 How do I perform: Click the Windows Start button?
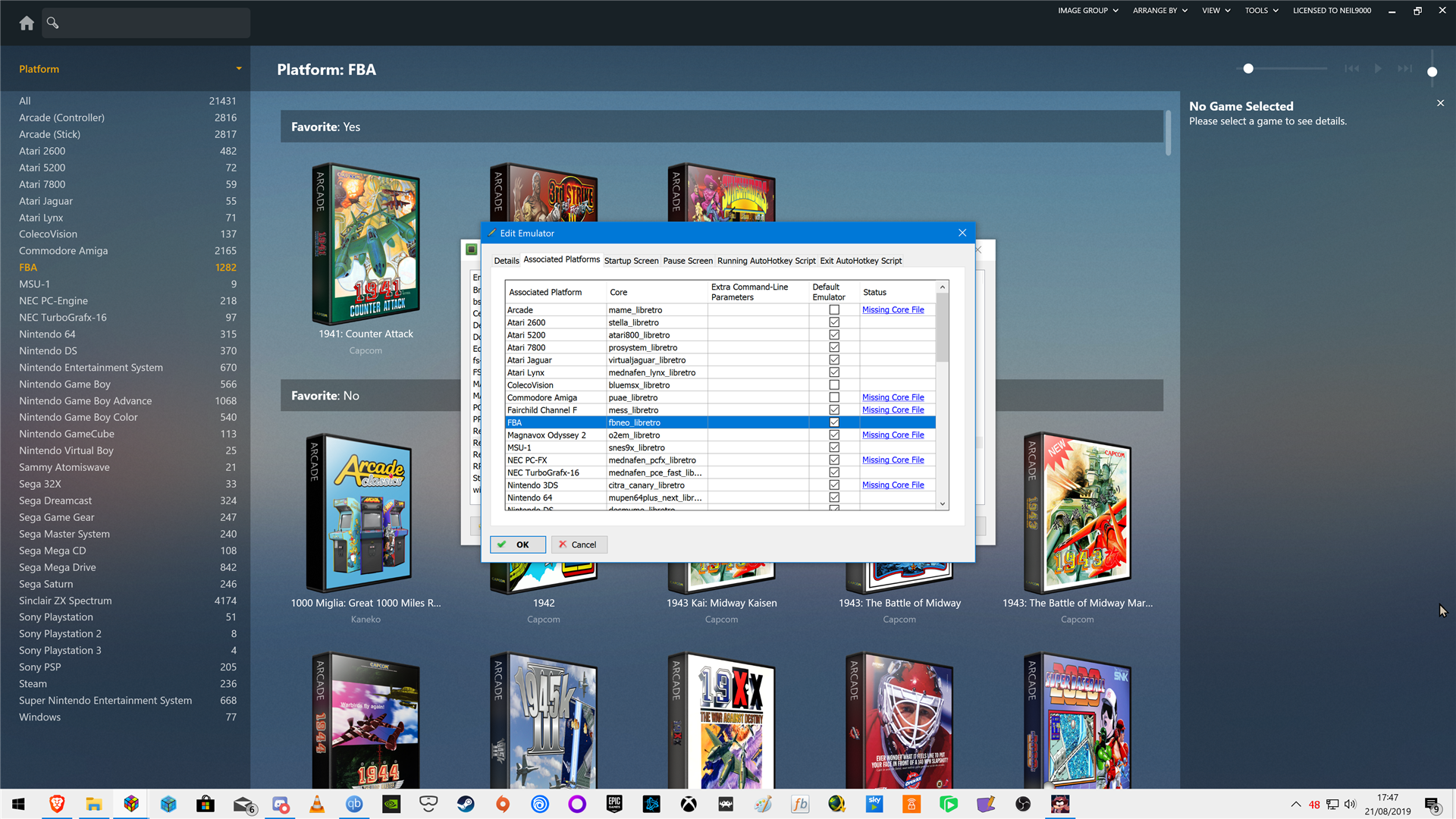[19, 804]
